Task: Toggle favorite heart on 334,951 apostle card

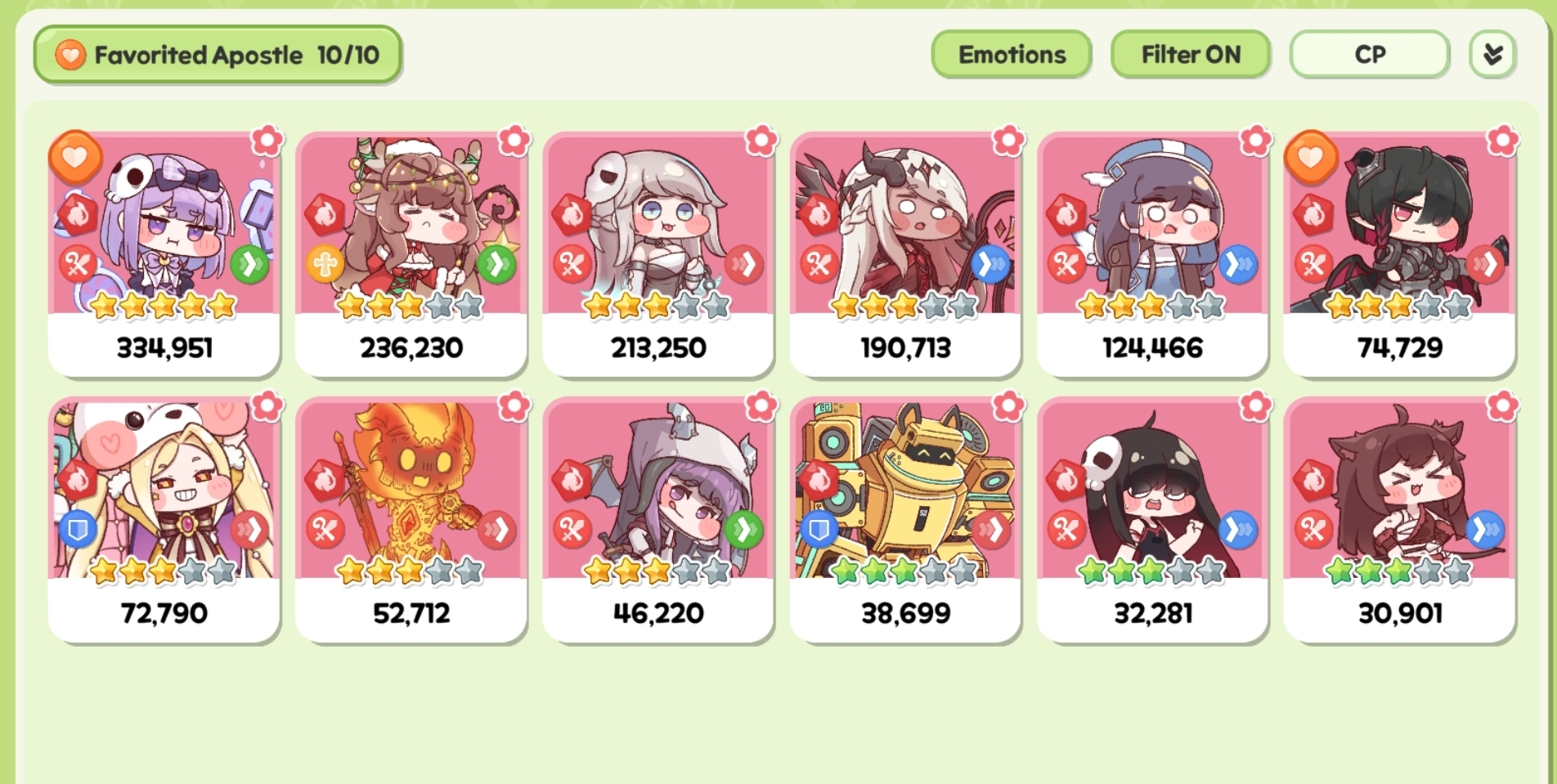Action: point(75,157)
